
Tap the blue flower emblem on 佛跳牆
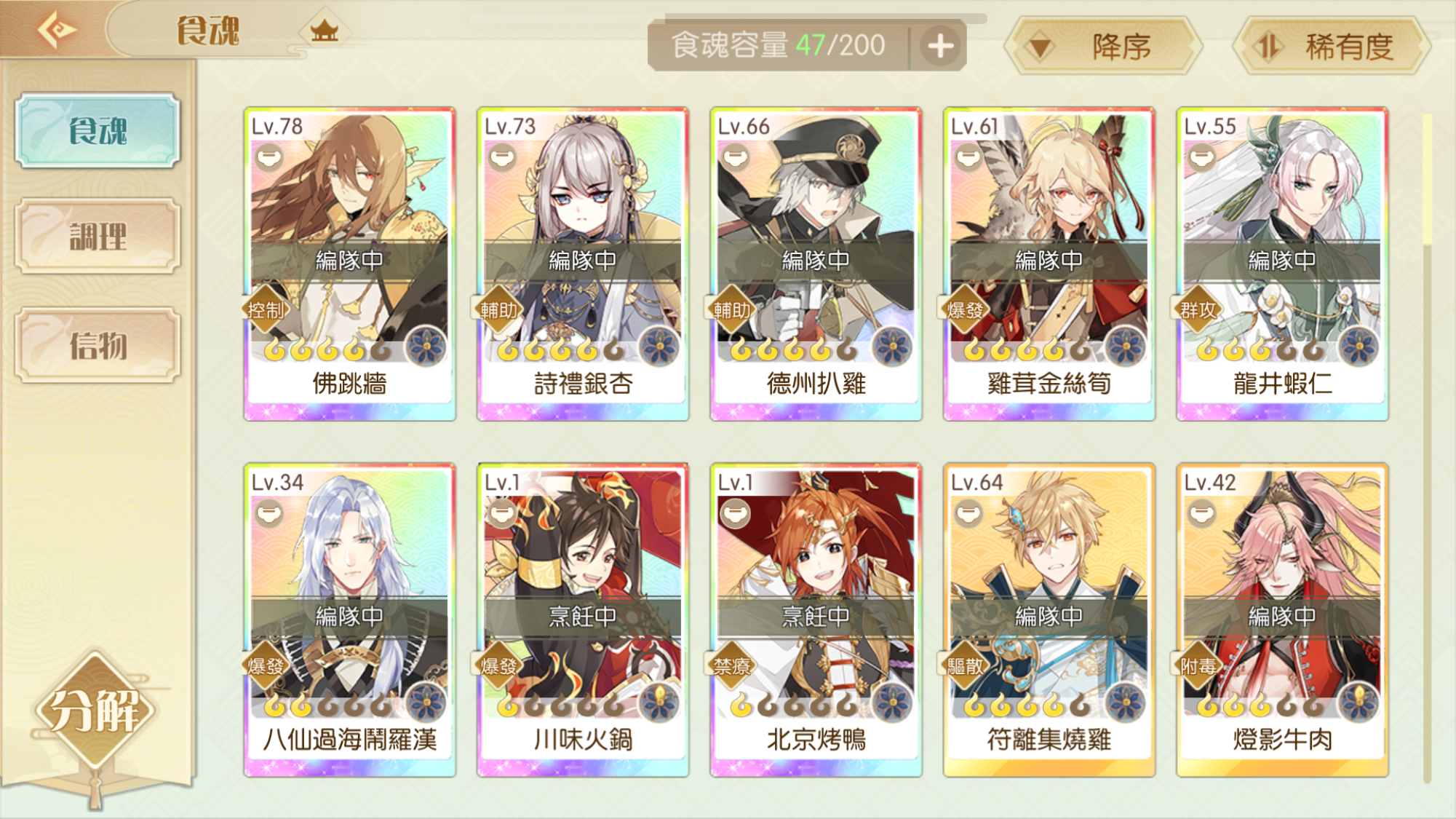tap(426, 347)
